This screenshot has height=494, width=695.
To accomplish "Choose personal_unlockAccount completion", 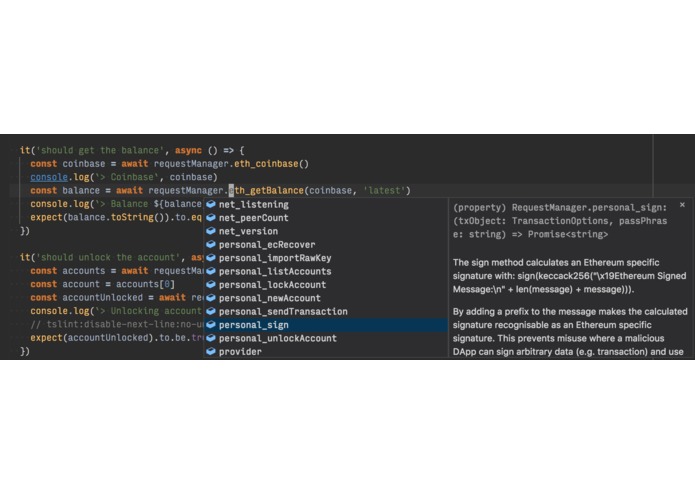I will click(326, 338).
